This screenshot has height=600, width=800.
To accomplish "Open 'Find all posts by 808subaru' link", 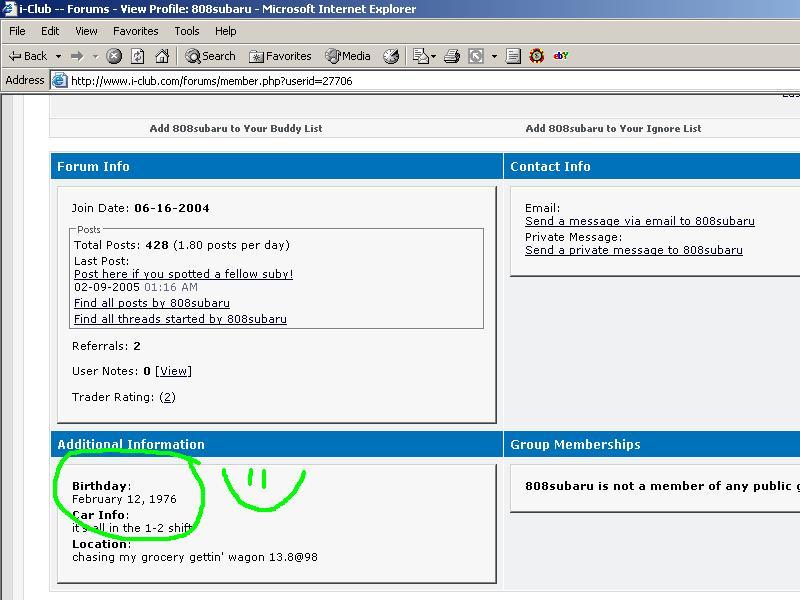I will [x=152, y=303].
